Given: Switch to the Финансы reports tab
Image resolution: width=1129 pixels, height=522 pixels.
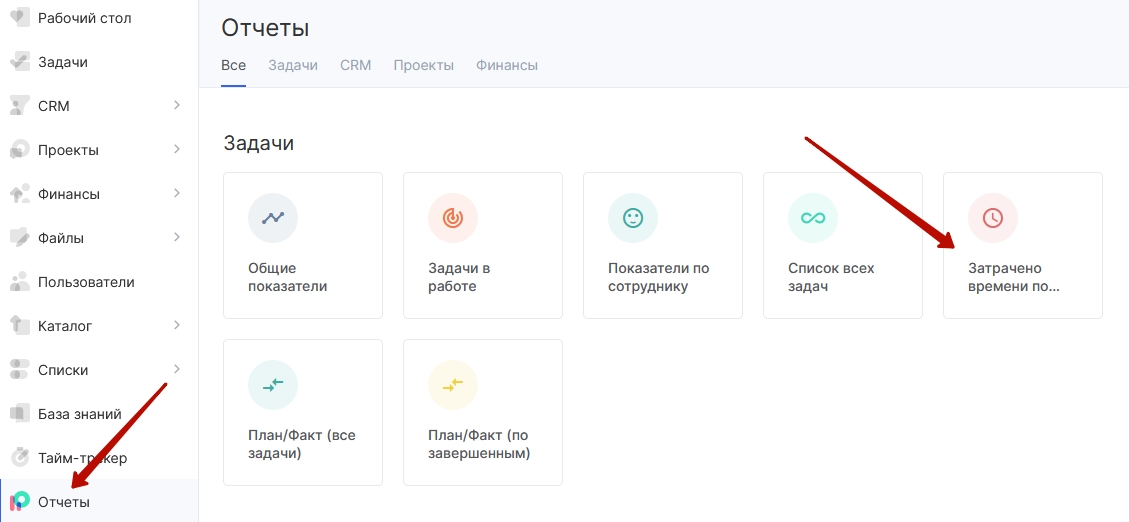Looking at the screenshot, I should (x=507, y=66).
